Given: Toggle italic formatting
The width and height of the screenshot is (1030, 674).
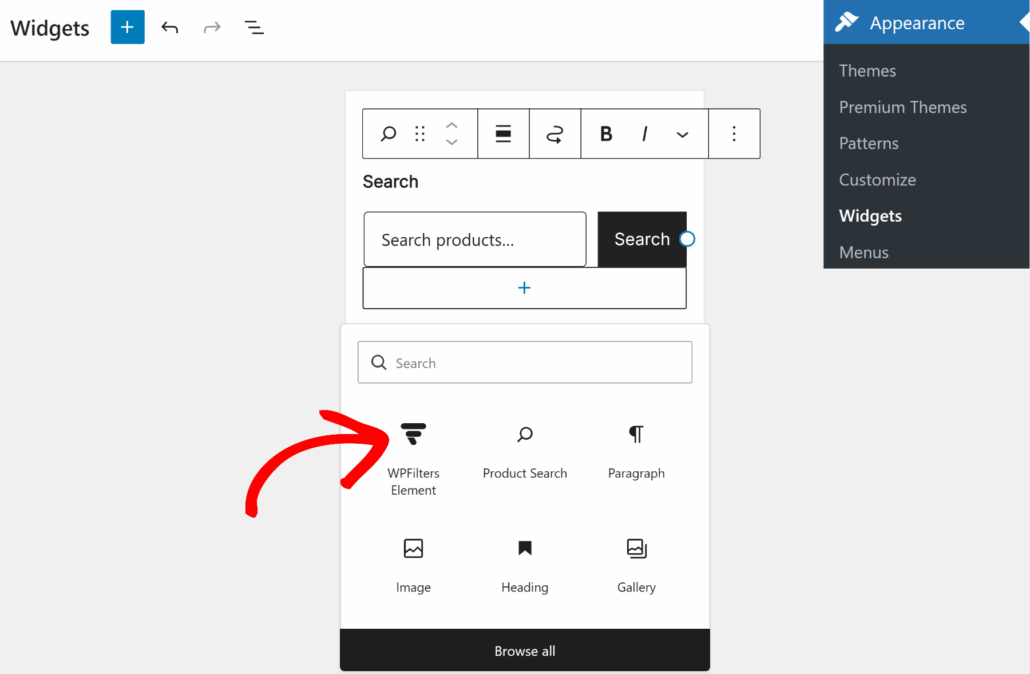Looking at the screenshot, I should tap(644, 133).
